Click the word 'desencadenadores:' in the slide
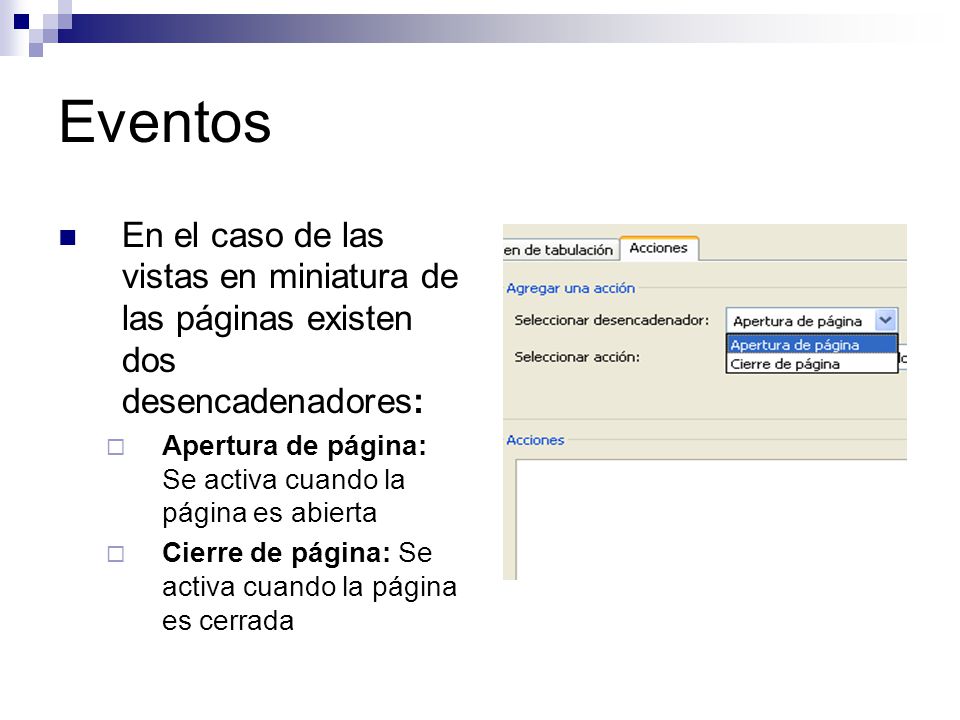 tap(272, 402)
